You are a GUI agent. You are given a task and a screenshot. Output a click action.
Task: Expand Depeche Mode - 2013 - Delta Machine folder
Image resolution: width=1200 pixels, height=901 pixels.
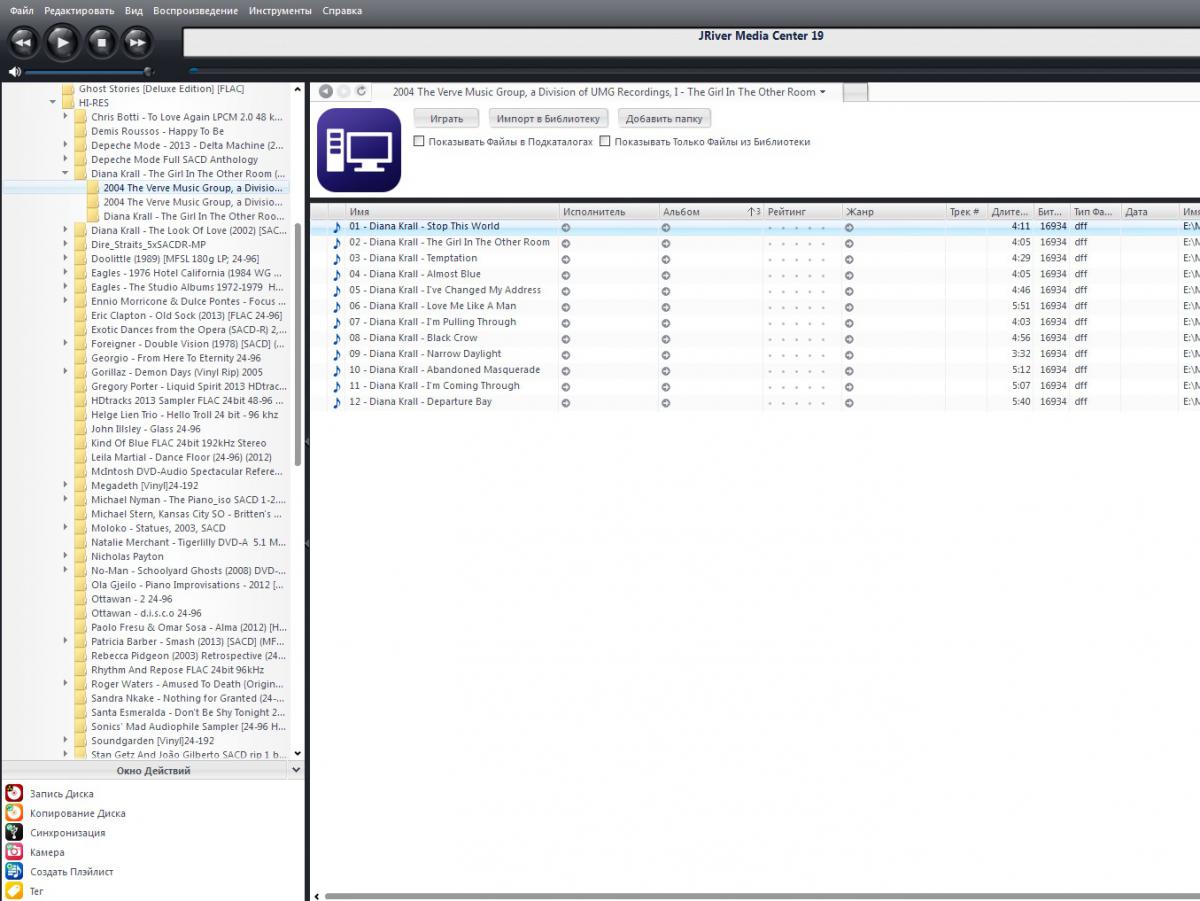tap(66, 145)
